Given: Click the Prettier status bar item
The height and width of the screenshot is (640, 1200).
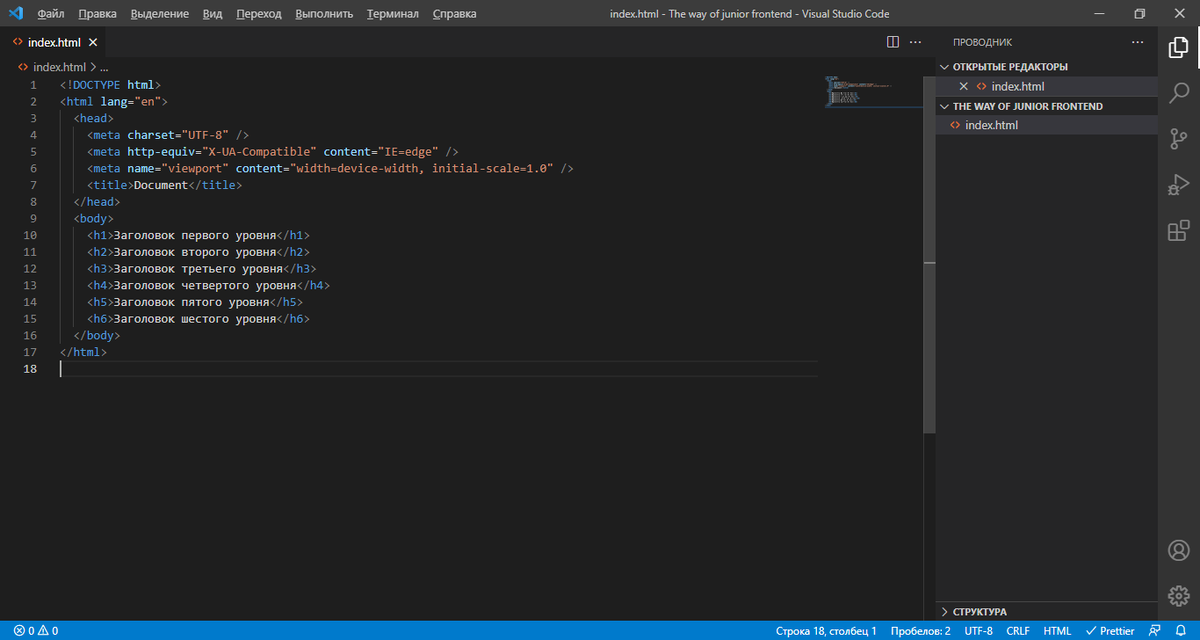Looking at the screenshot, I should [x=1110, y=631].
